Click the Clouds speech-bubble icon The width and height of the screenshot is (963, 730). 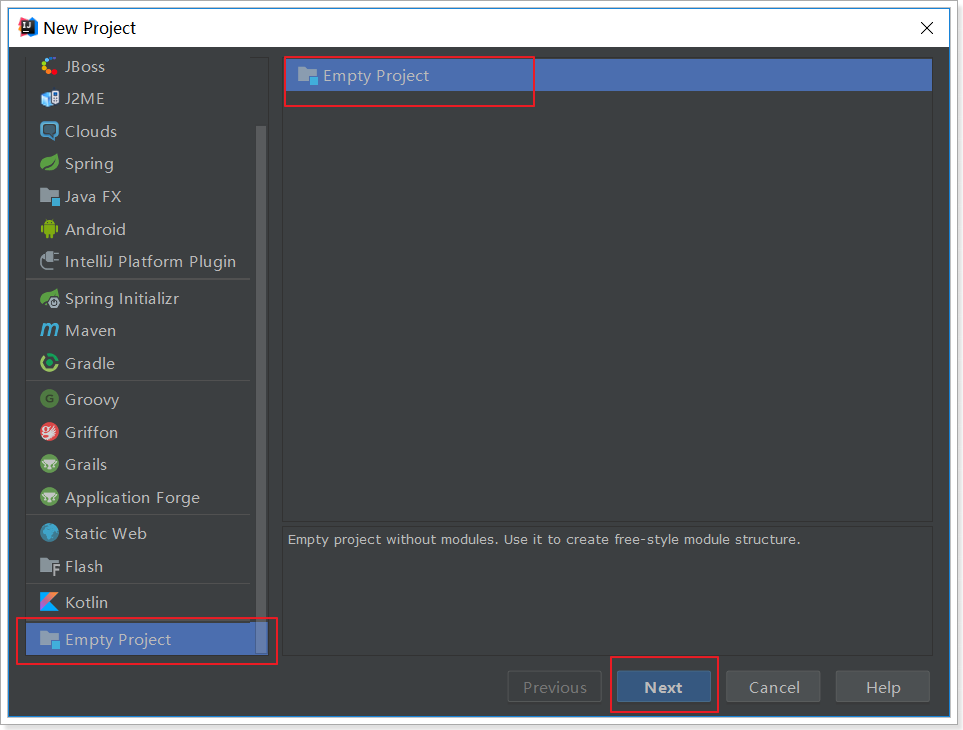pos(49,131)
